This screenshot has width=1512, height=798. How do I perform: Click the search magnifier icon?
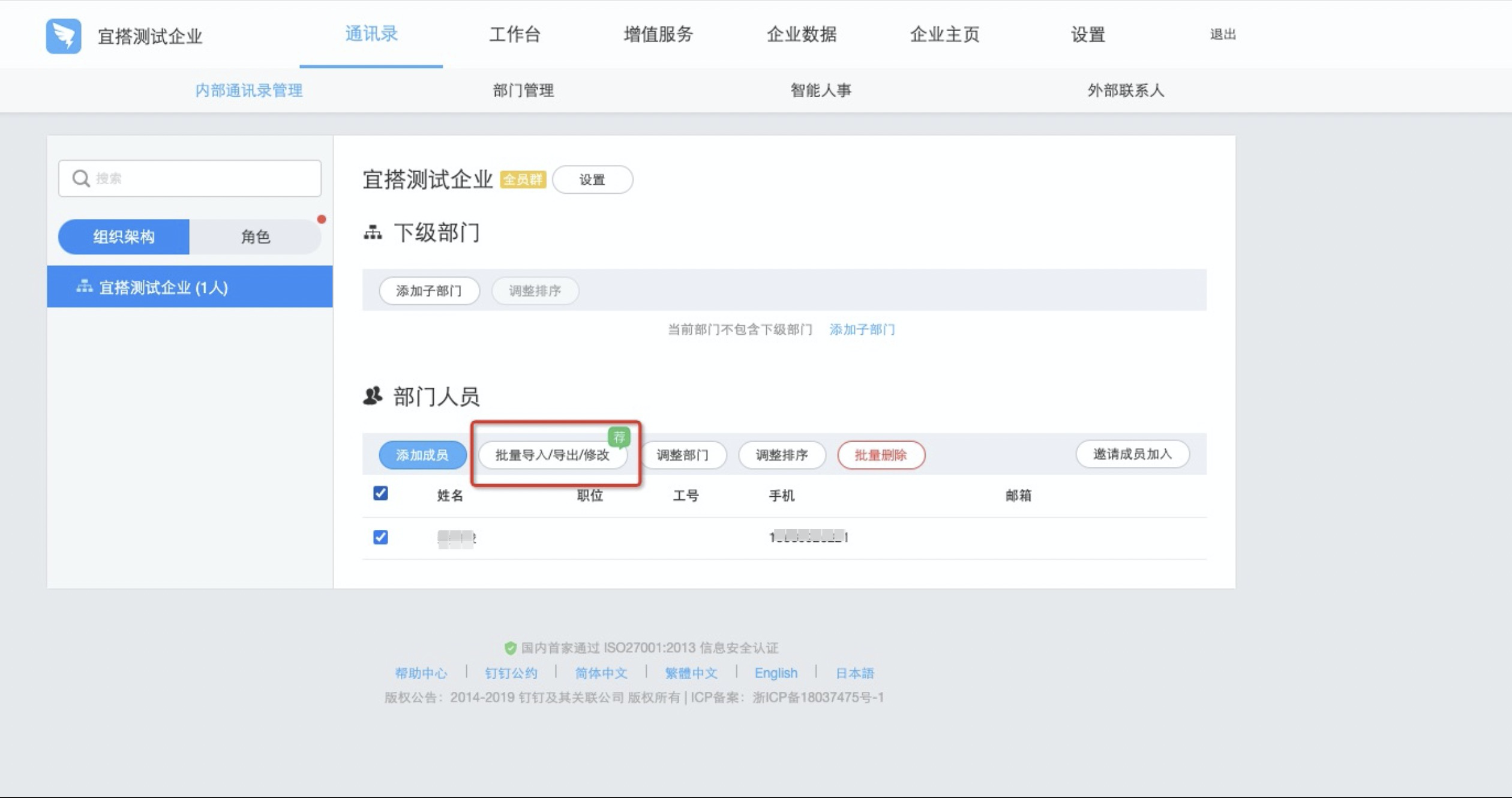[x=80, y=178]
